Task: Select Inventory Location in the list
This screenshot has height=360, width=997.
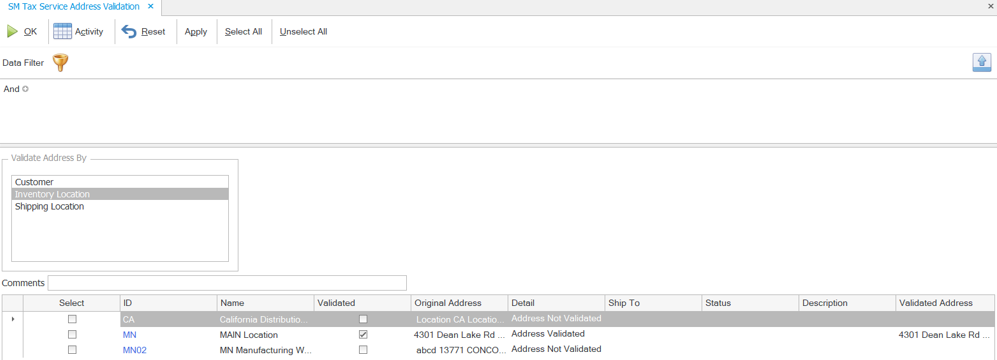Action: coord(120,194)
